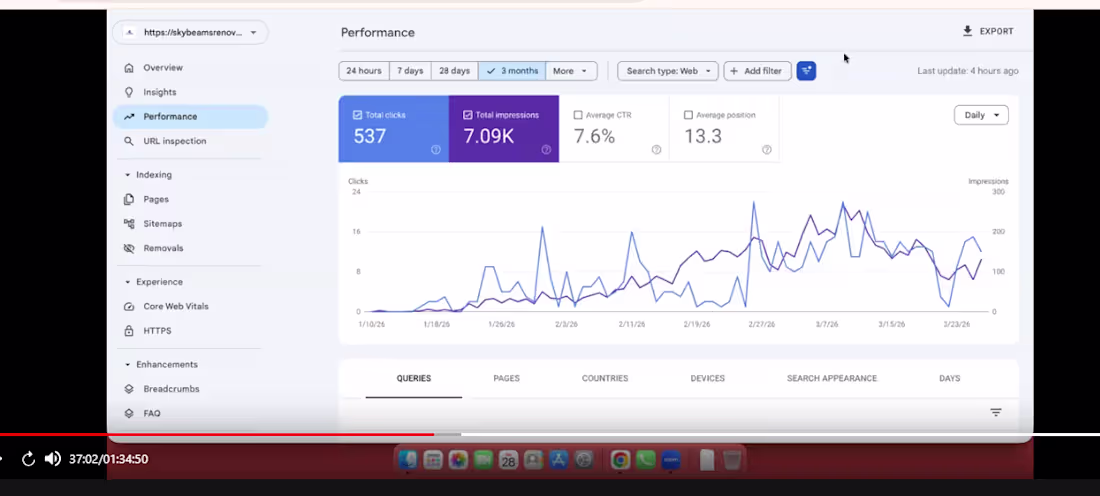The height and width of the screenshot is (496, 1100).
Task: Open the Sitemaps report
Action: [x=162, y=224]
